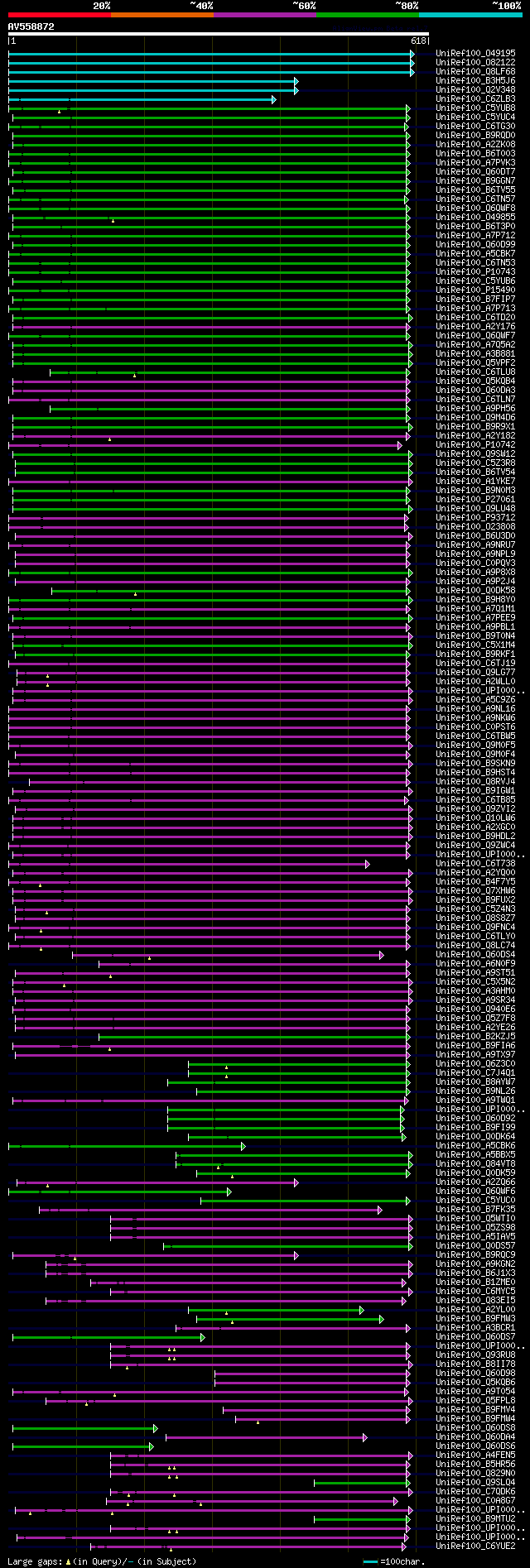Click the label UniRef100_A2Y176

[476, 326]
